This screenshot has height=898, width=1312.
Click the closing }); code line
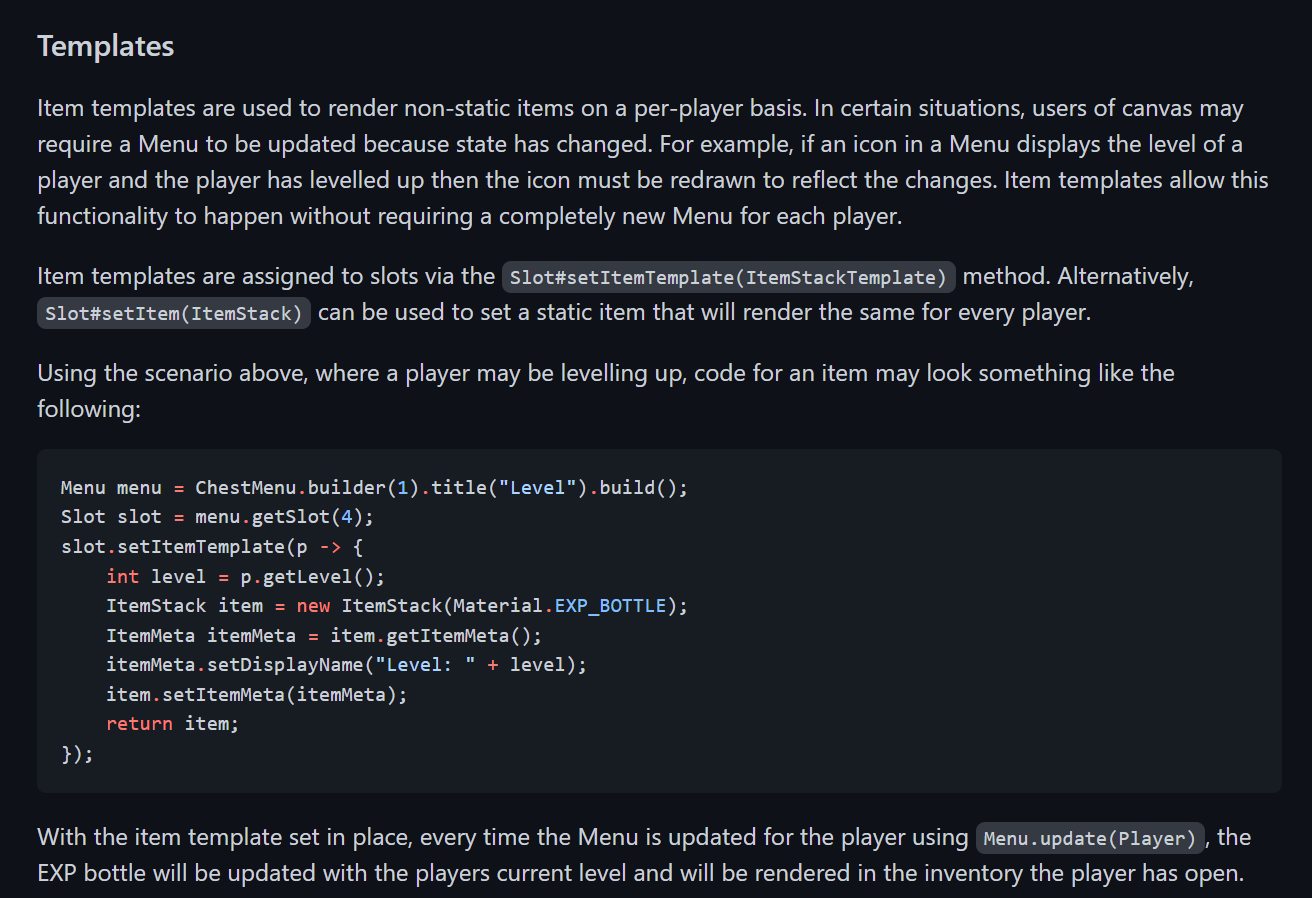click(77, 753)
